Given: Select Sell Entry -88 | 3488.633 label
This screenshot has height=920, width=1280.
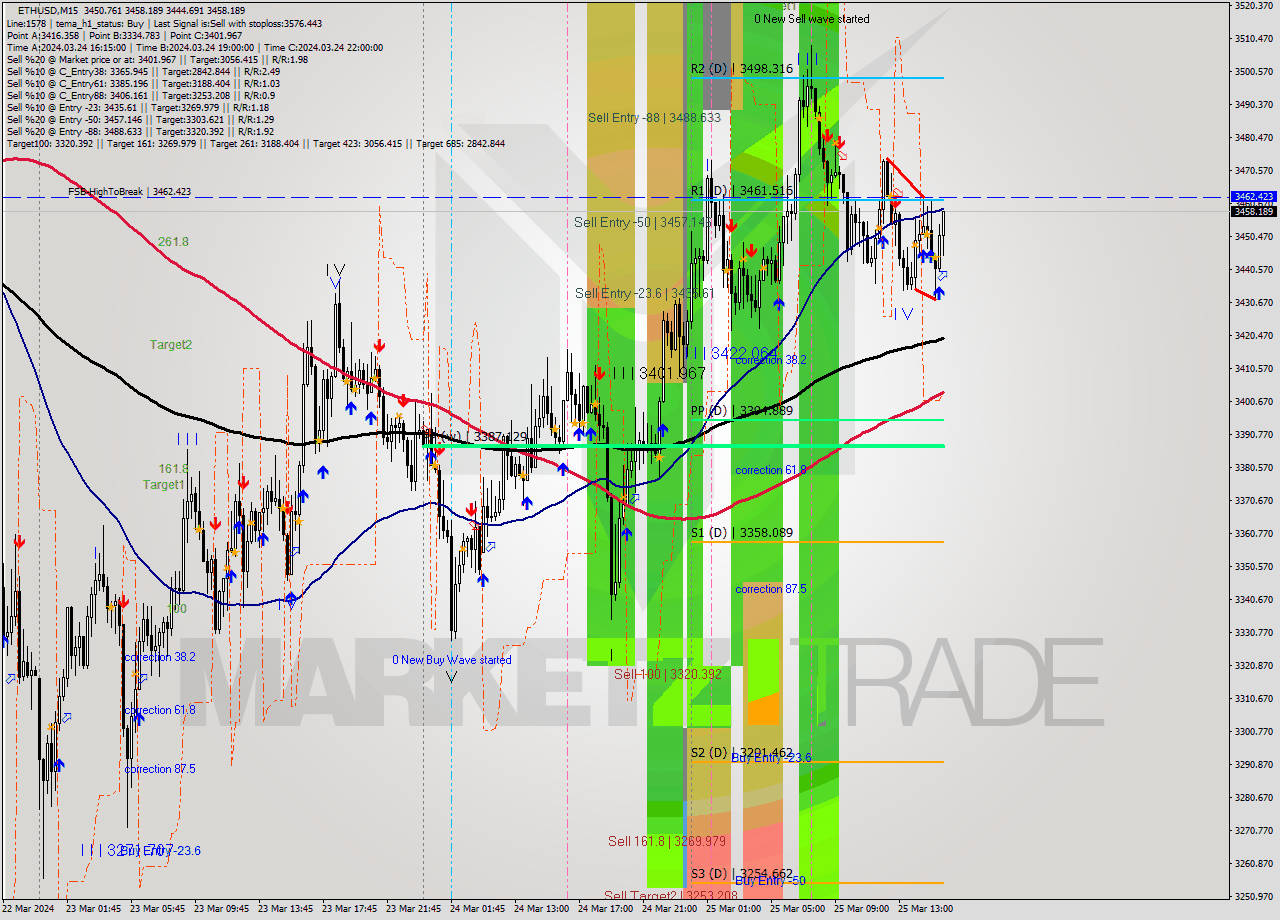Looking at the screenshot, I should 654,118.
